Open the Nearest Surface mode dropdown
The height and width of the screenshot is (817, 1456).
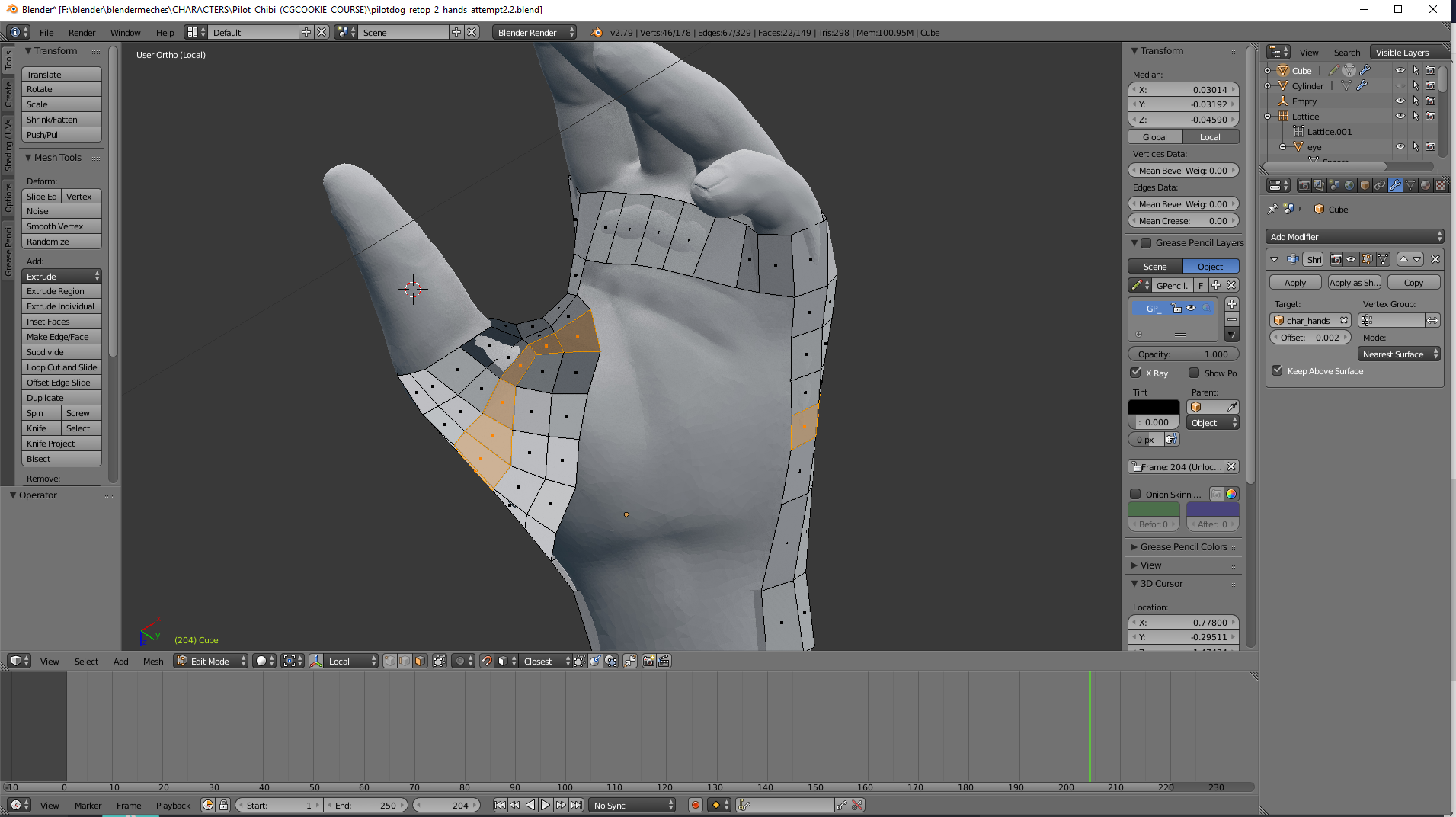(x=1398, y=354)
